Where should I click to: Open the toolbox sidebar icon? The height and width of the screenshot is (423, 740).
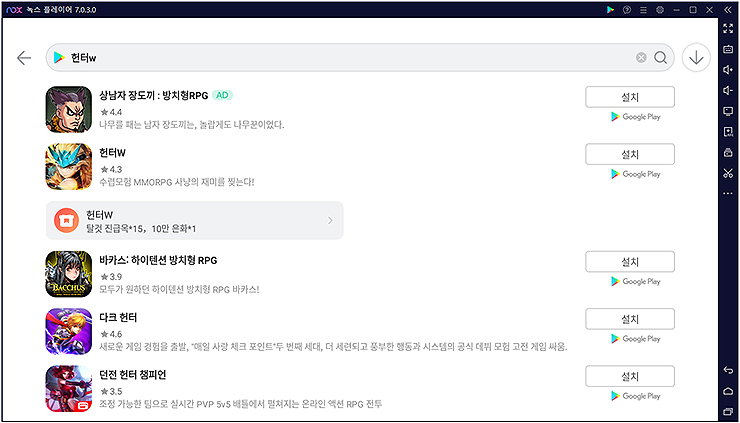pos(728,152)
